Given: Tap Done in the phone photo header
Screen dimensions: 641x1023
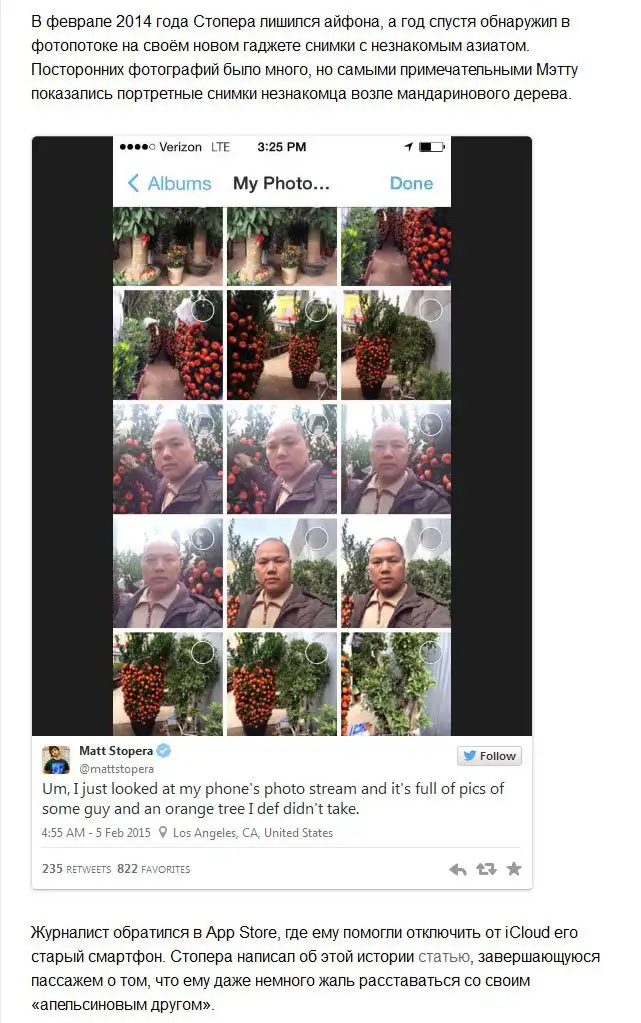Looking at the screenshot, I should 411,183.
